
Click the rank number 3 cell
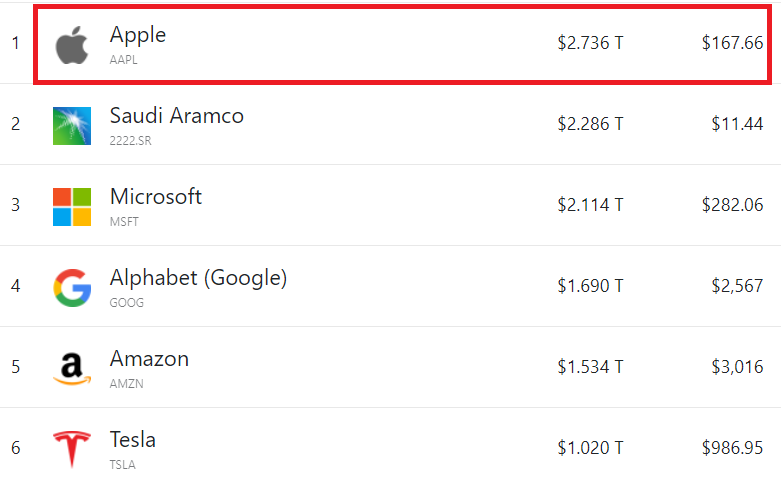tap(15, 205)
